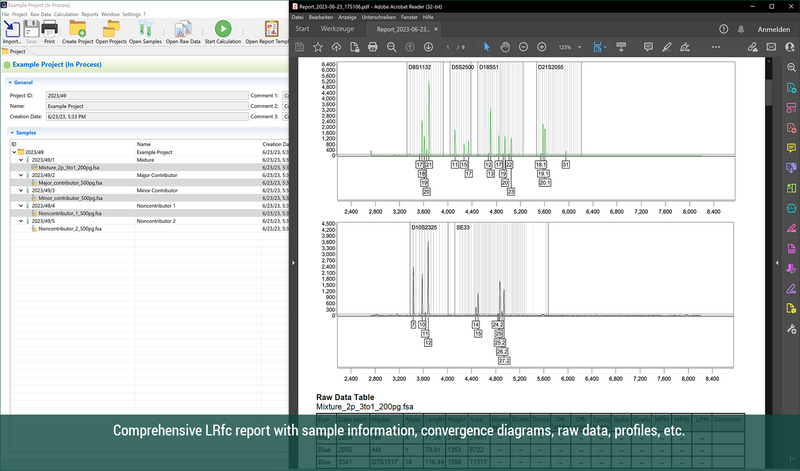Viewport: 800px width, 471px height.
Task: Collapse the General section
Action: coord(10,82)
